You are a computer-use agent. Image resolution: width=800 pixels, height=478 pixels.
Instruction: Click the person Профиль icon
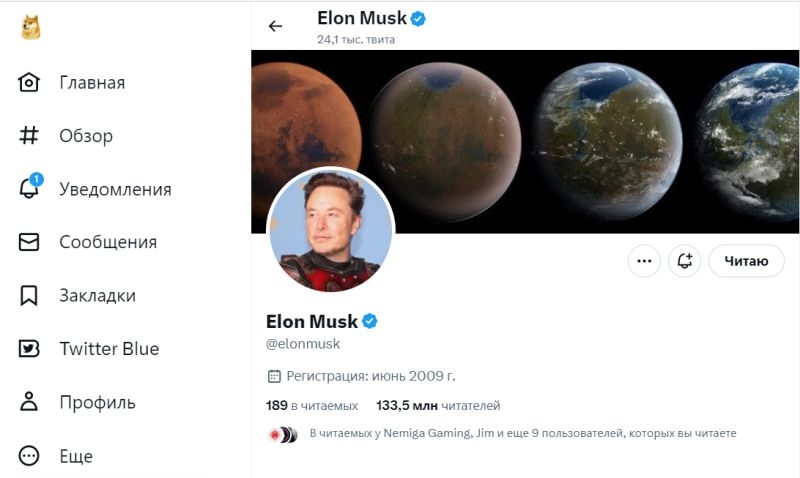pos(29,403)
